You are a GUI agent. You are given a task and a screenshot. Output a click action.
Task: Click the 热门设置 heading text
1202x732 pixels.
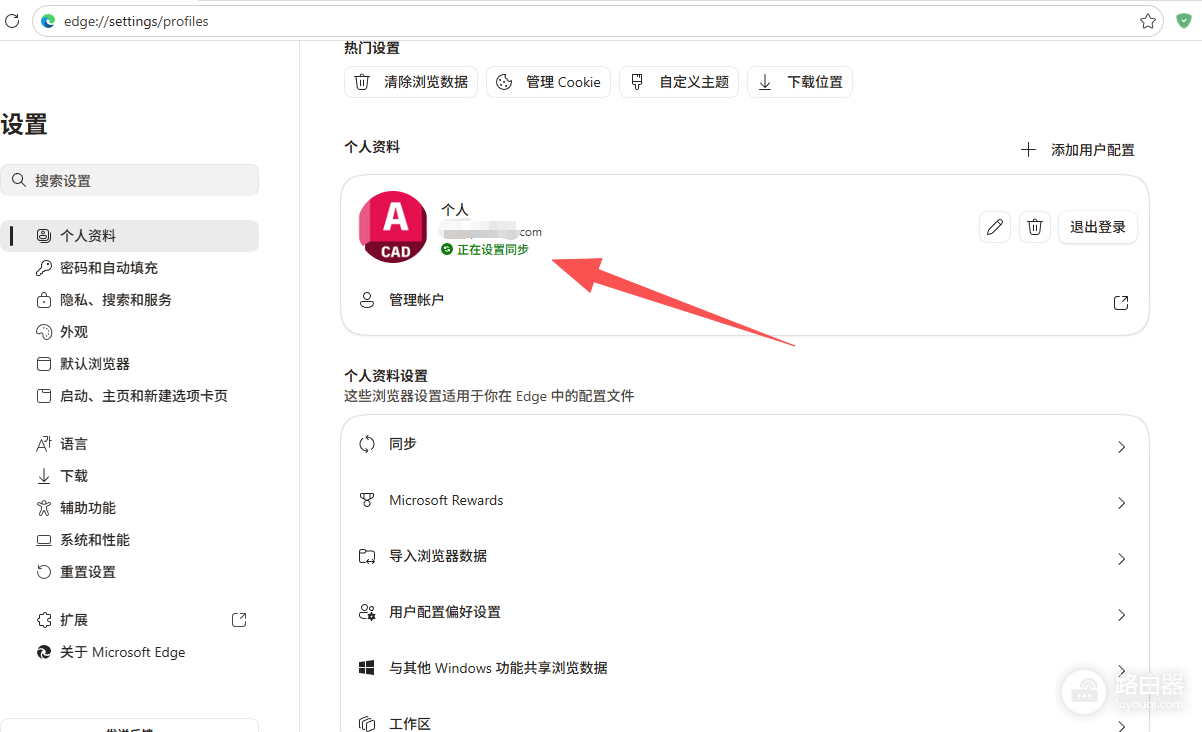pyautogui.click(x=372, y=48)
